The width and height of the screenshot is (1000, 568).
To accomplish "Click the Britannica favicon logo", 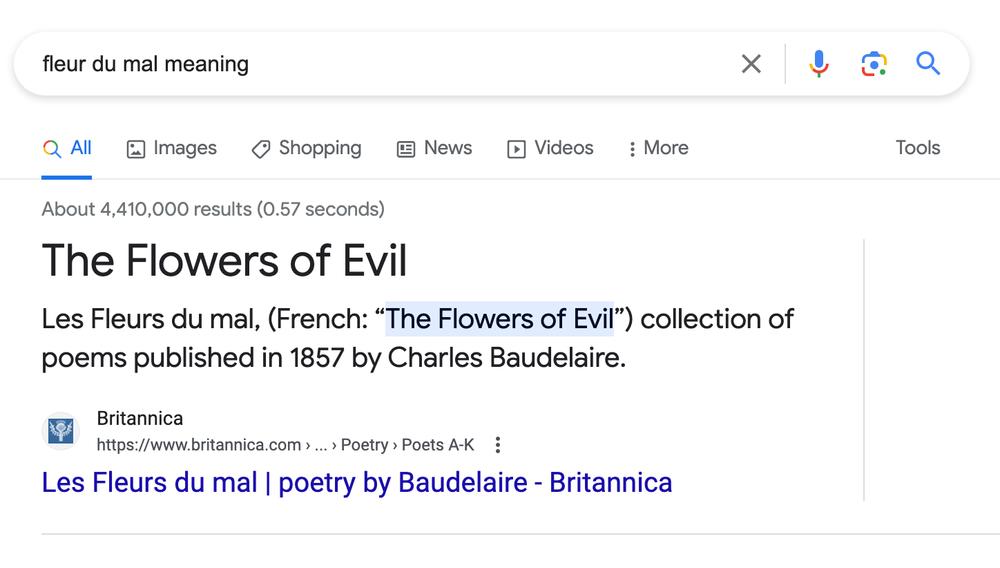I will [x=61, y=431].
